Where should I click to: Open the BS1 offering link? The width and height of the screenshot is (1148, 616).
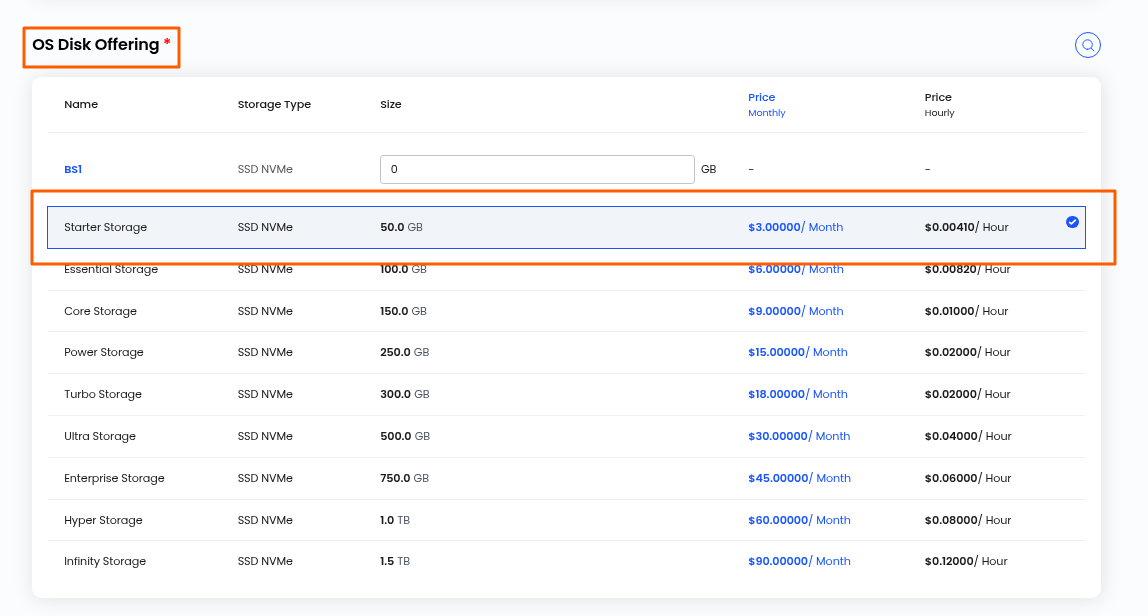72,169
